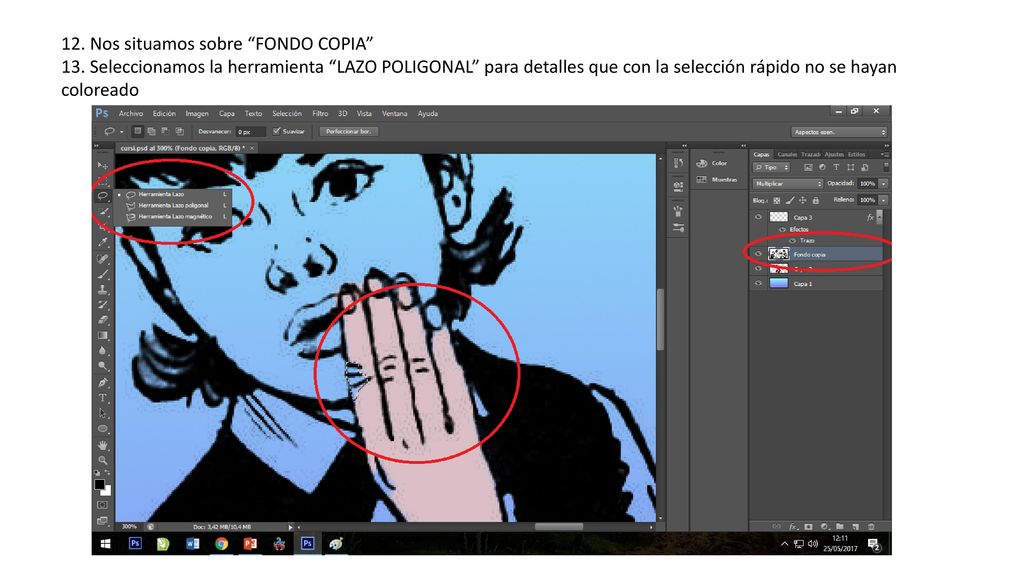1024x576 pixels.
Task: Select the Spot Healing Brush tool
Action: (x=103, y=259)
